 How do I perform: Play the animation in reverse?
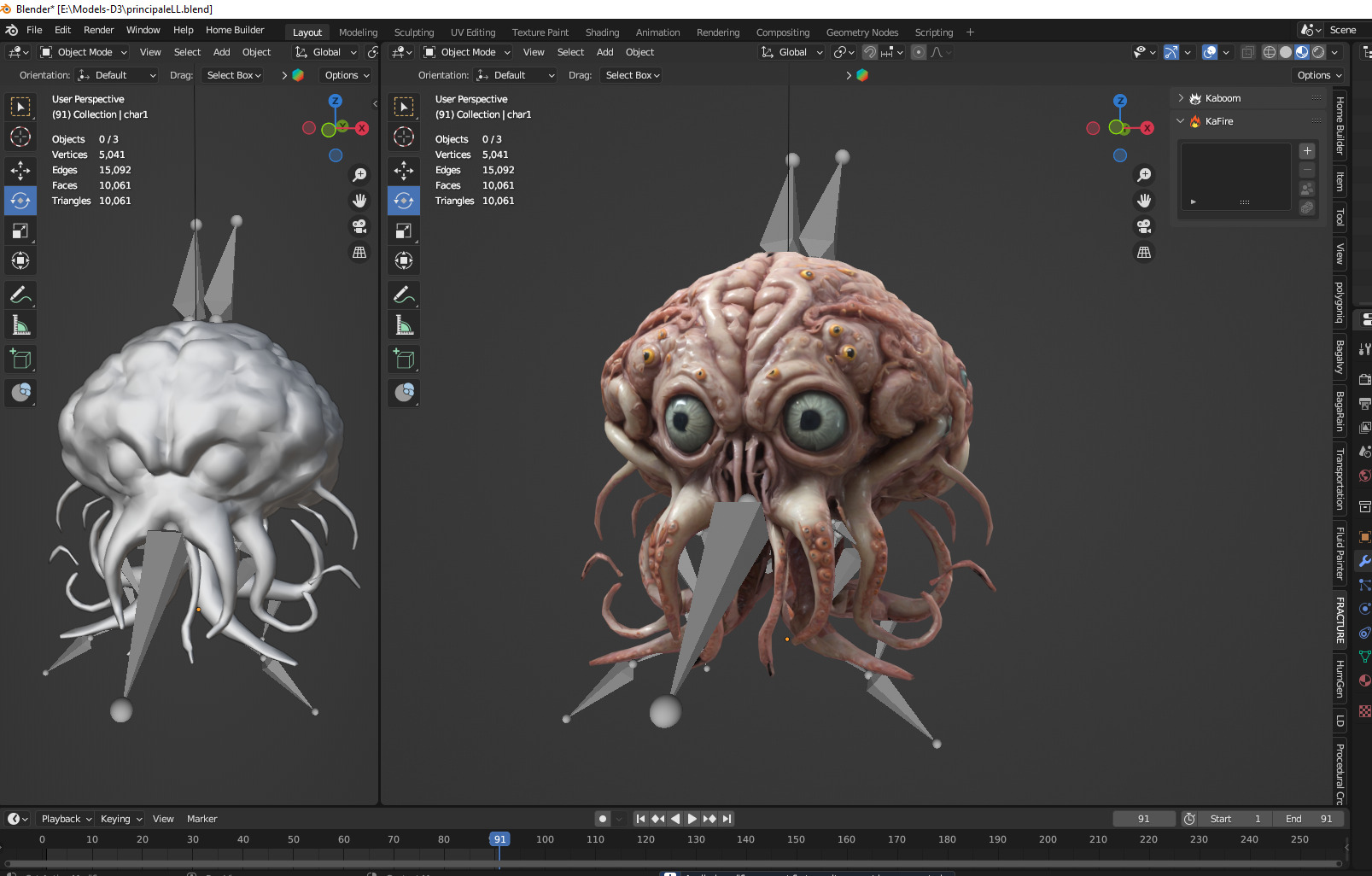pos(675,819)
